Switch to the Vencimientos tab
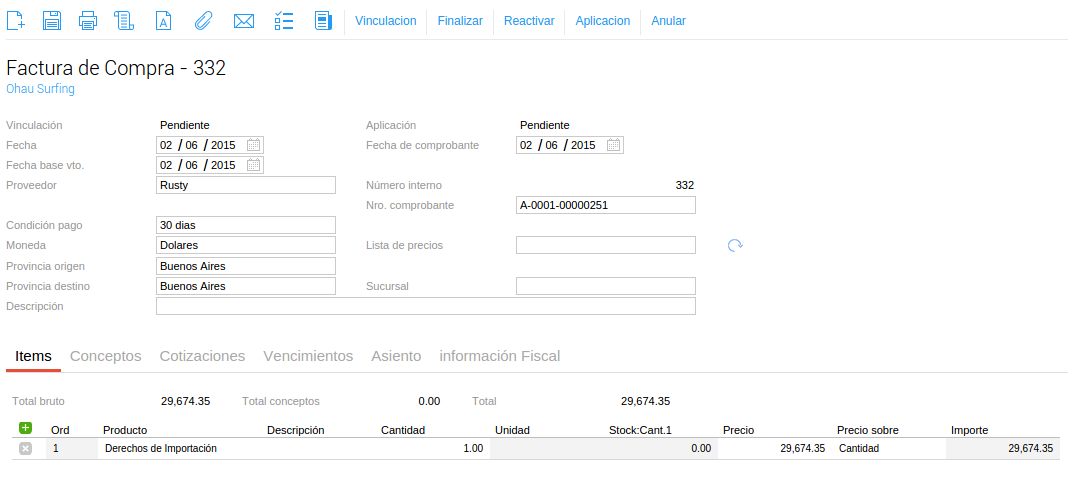The image size is (1068, 488). (308, 356)
